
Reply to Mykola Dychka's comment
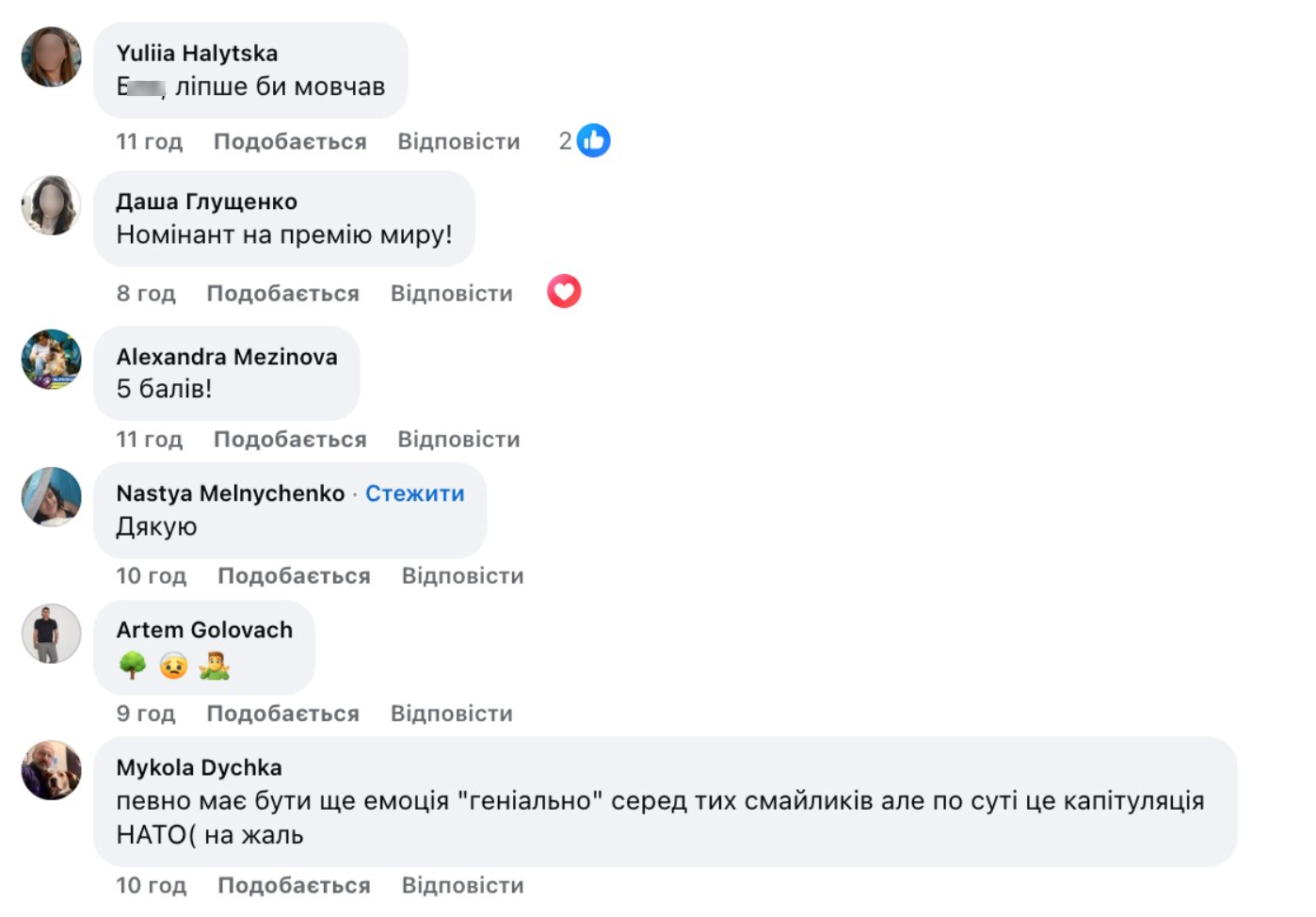click(x=462, y=886)
